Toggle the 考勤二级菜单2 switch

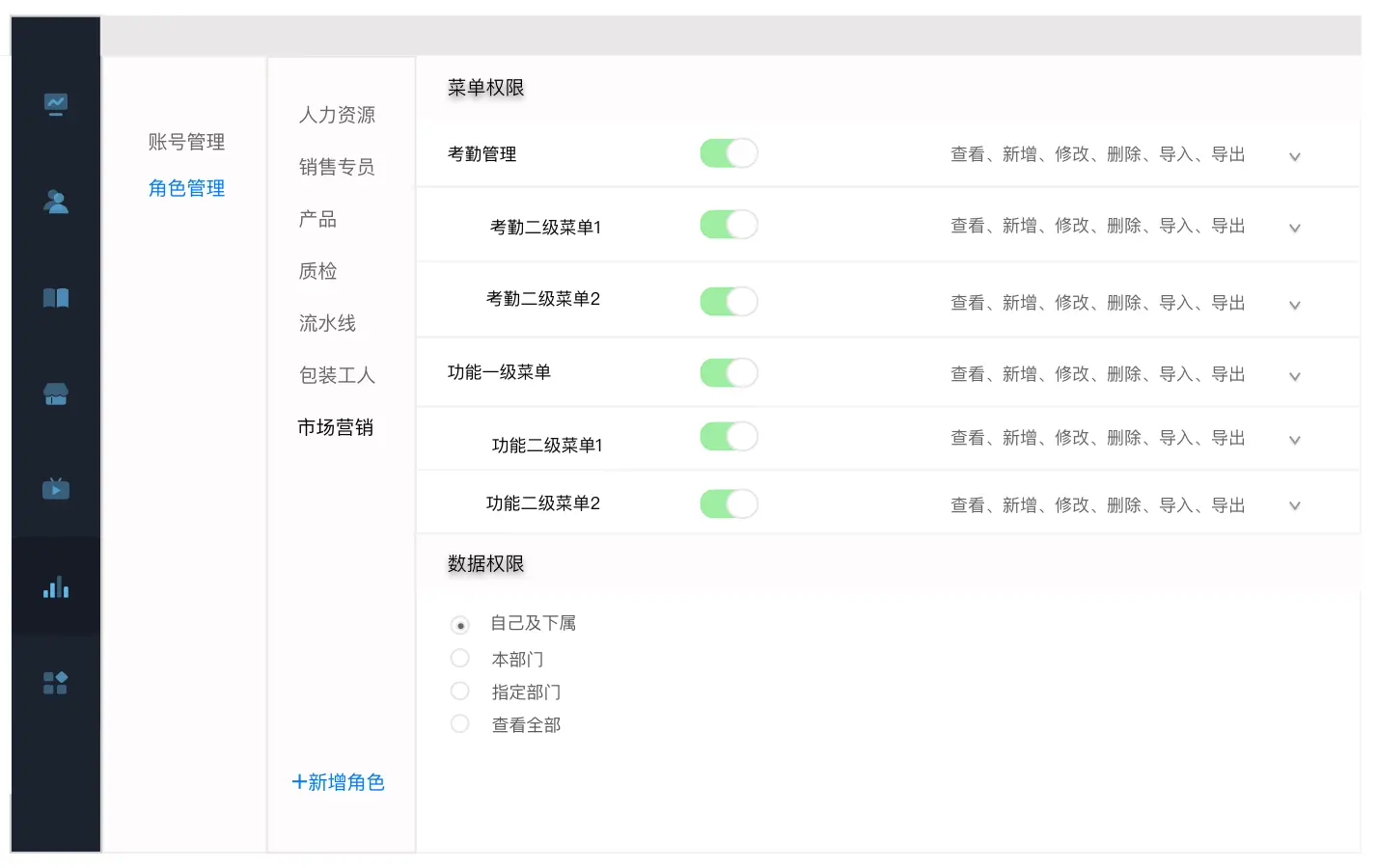point(729,302)
